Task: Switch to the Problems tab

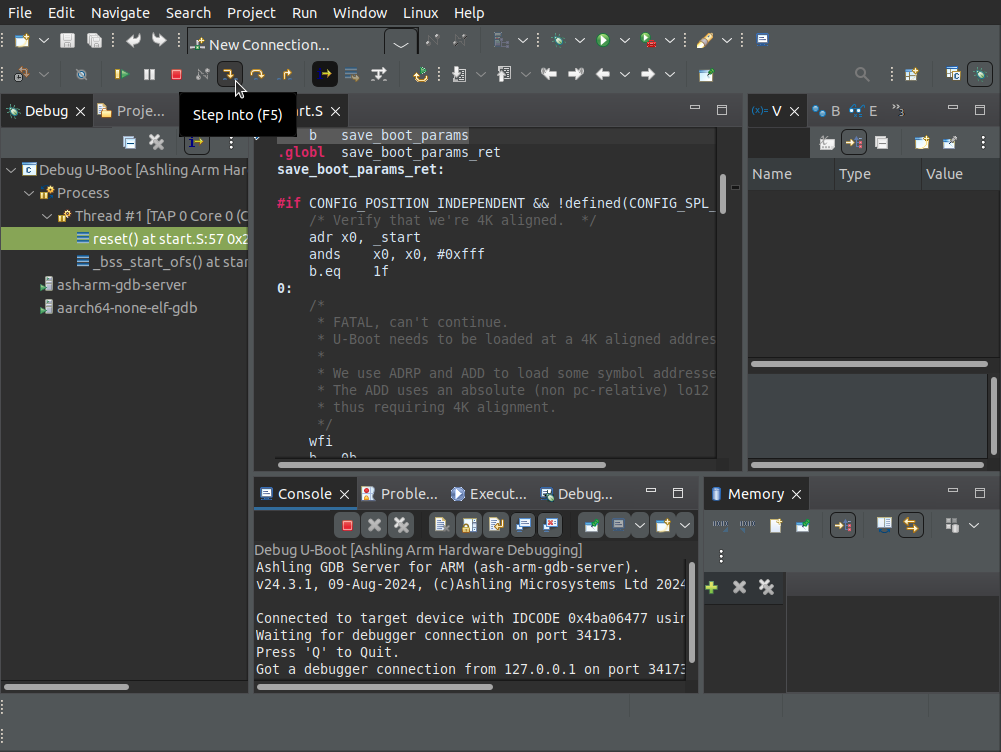Action: point(400,494)
